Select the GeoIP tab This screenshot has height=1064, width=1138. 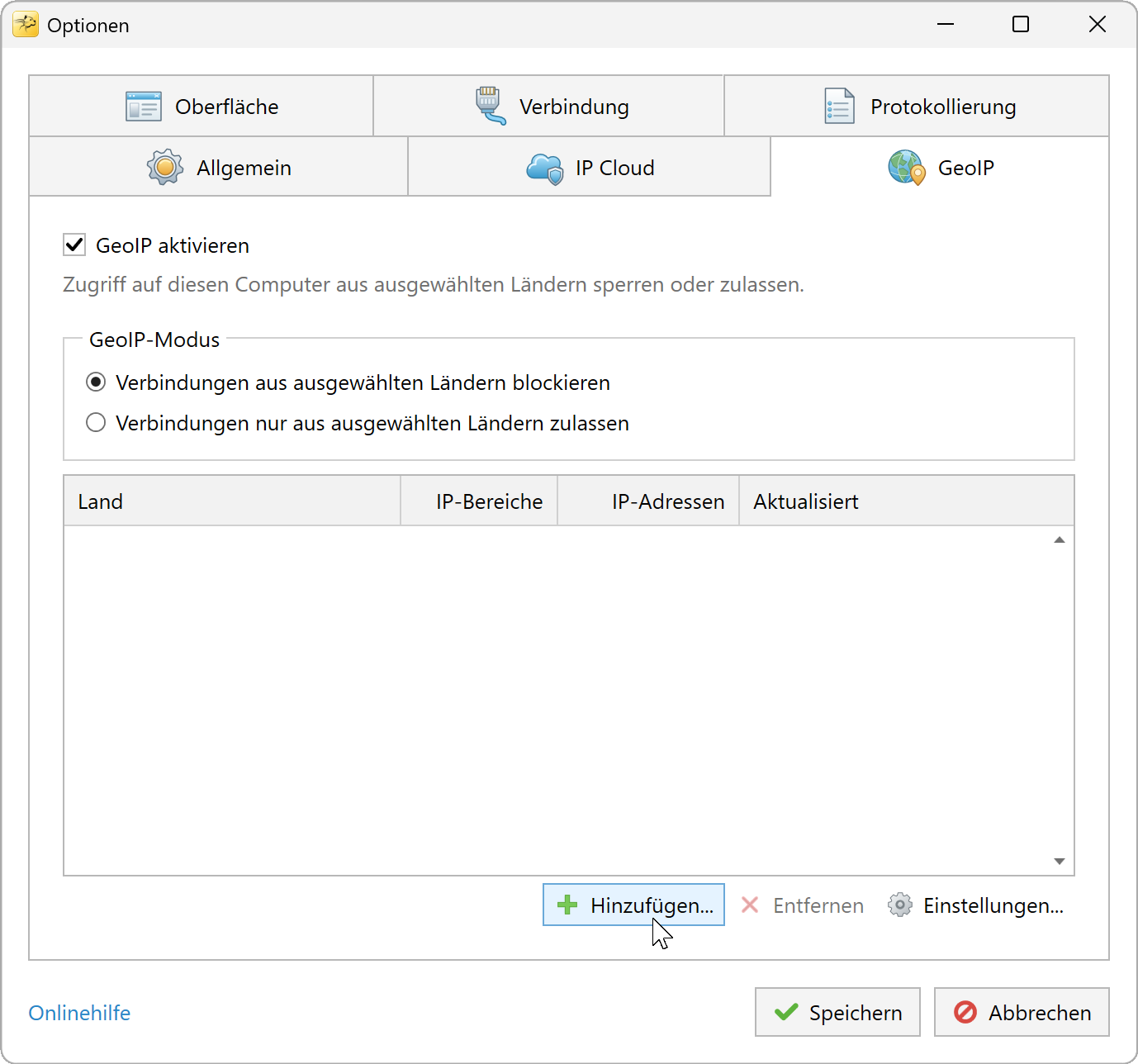click(941, 168)
